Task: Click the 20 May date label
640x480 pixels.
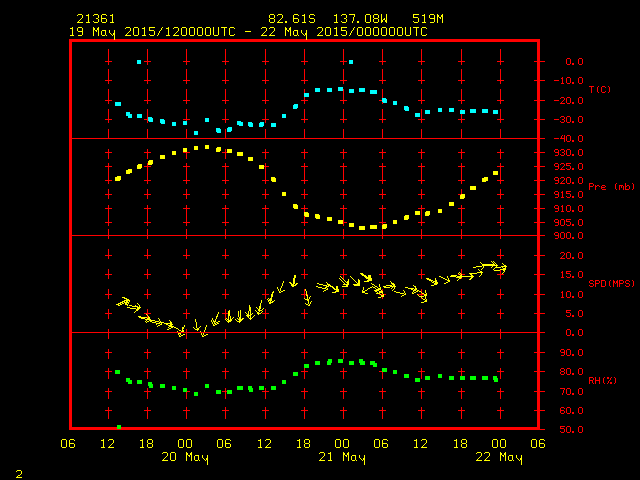Action: (185, 457)
